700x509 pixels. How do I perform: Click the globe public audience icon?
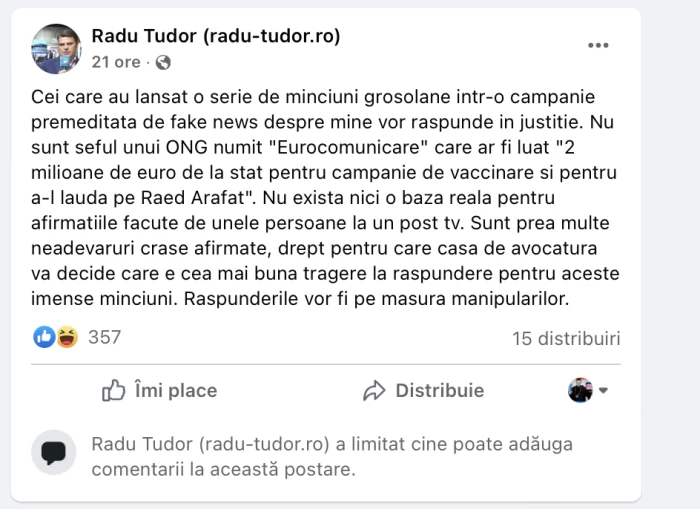pos(163,62)
